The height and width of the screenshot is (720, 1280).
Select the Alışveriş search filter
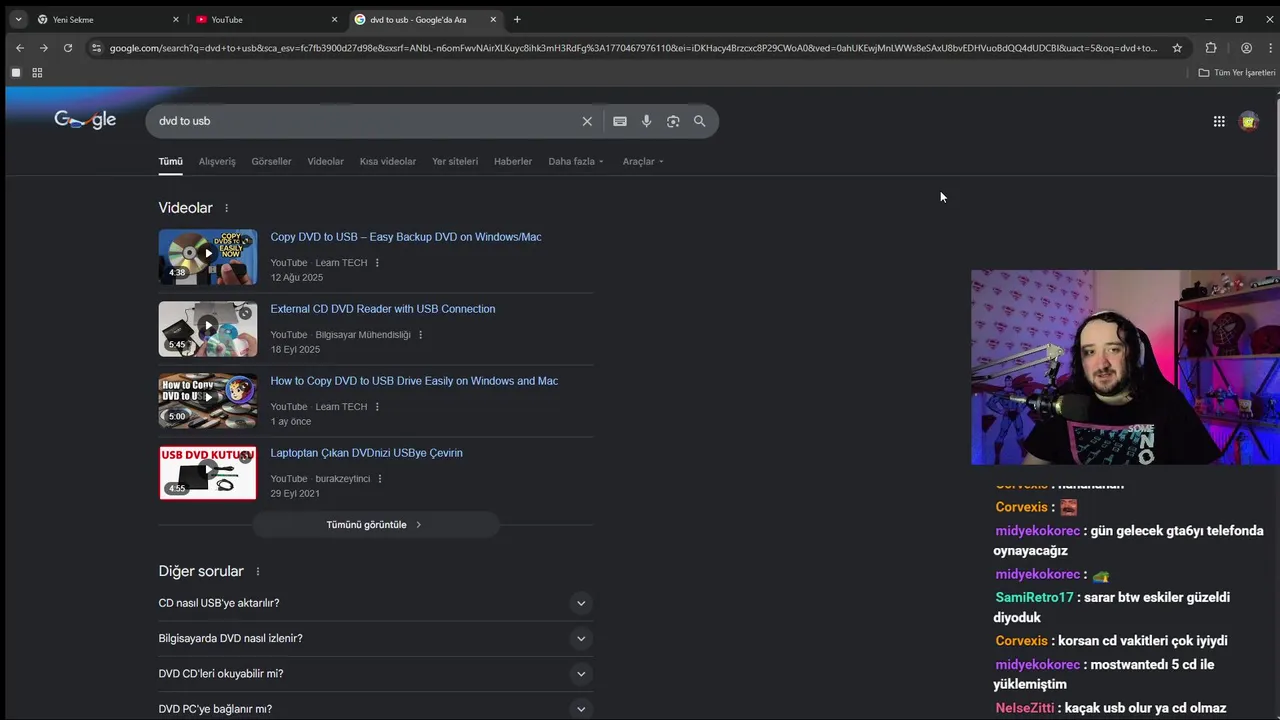[x=217, y=161]
